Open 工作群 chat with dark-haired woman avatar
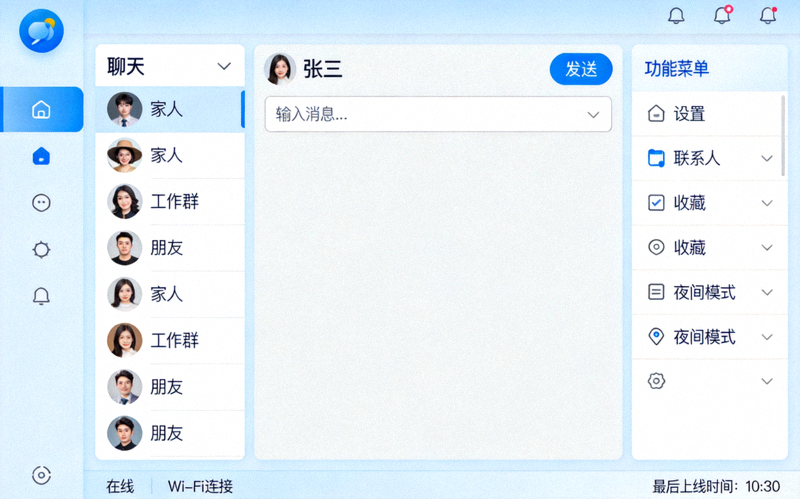Image resolution: width=800 pixels, height=499 pixels. coord(170,202)
